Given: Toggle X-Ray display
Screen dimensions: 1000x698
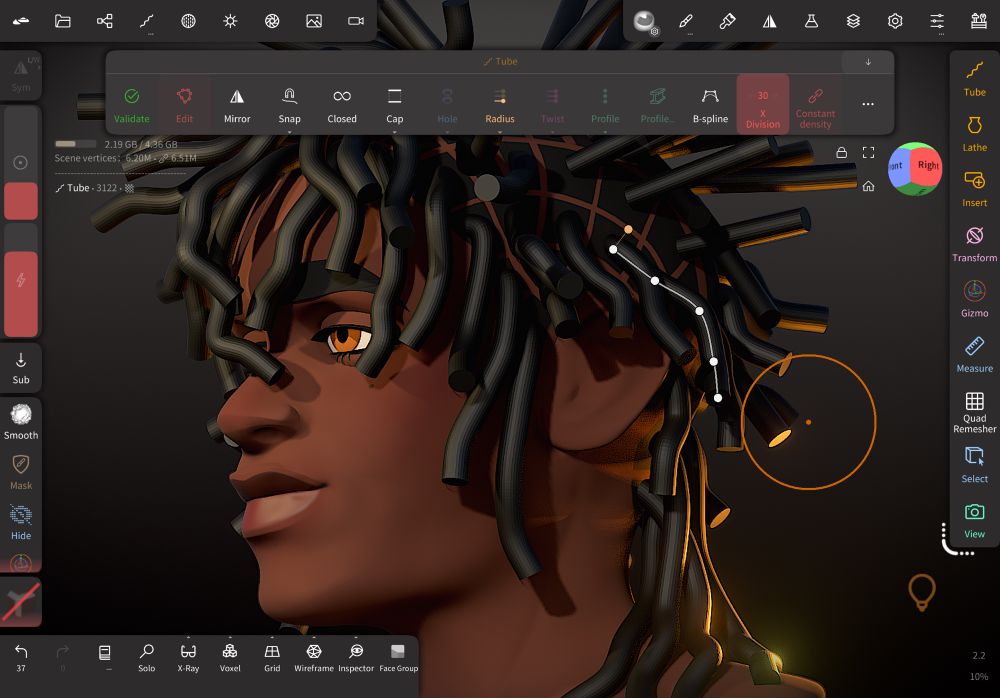Looking at the screenshot, I should (188, 657).
